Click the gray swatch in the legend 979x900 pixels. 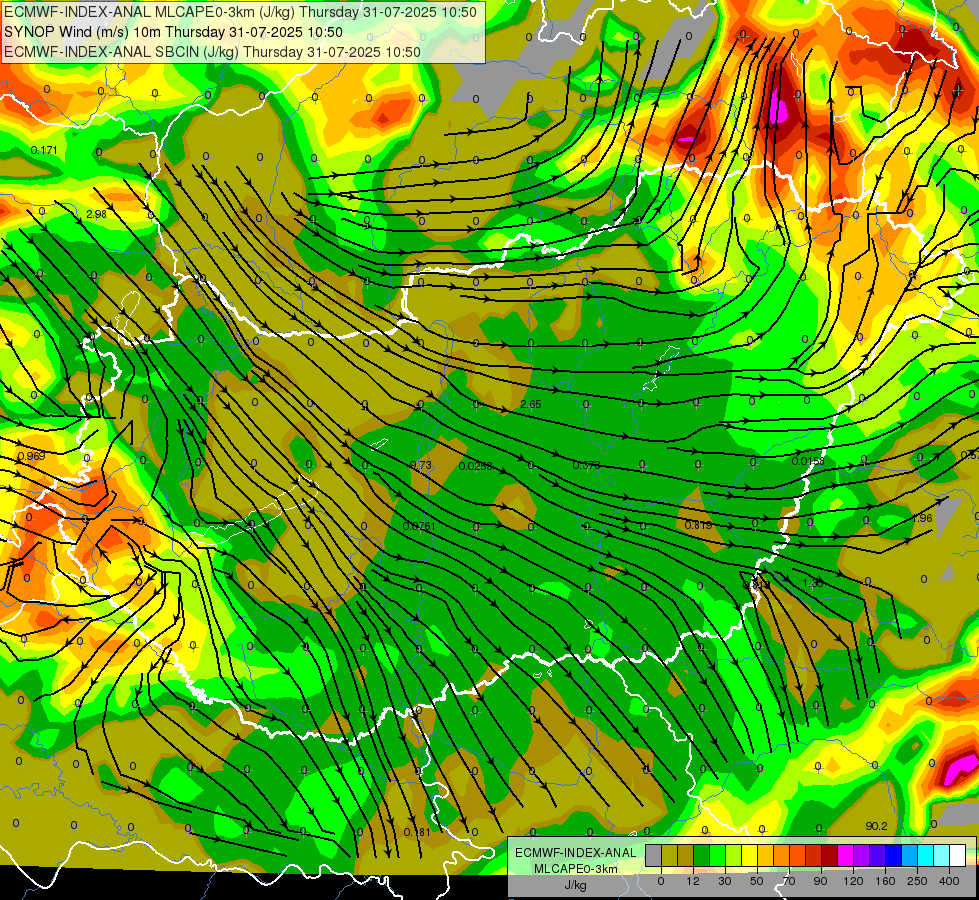coord(654,855)
